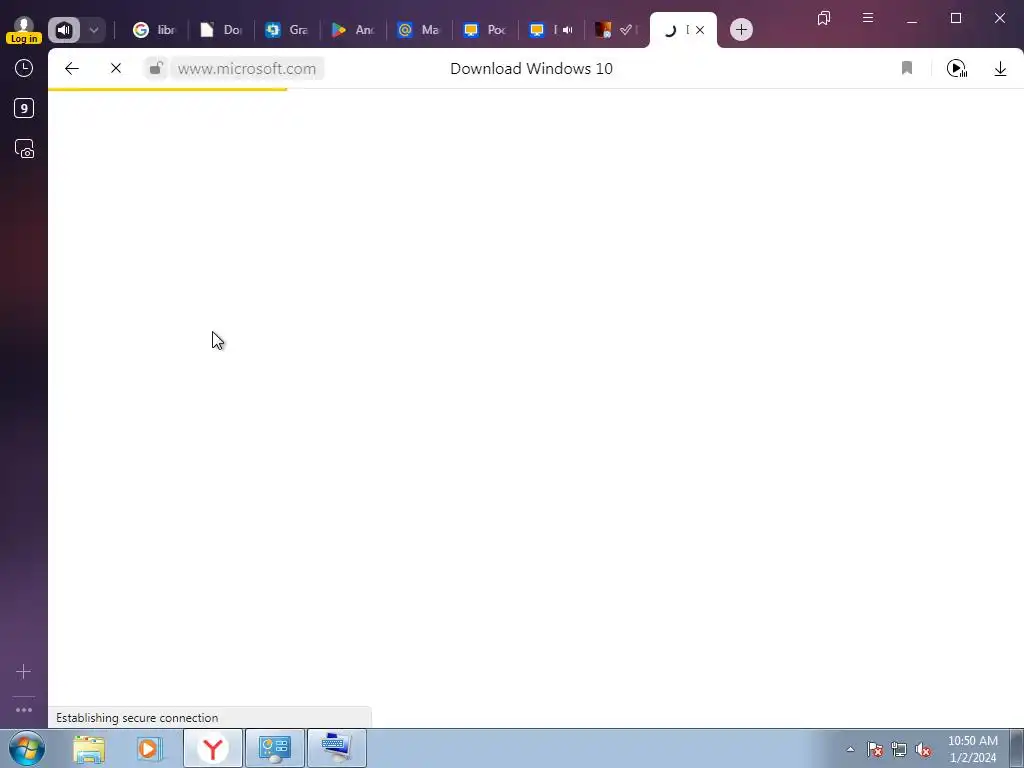Open sidebar three dots more options
The height and width of the screenshot is (768, 1024).
[24, 710]
